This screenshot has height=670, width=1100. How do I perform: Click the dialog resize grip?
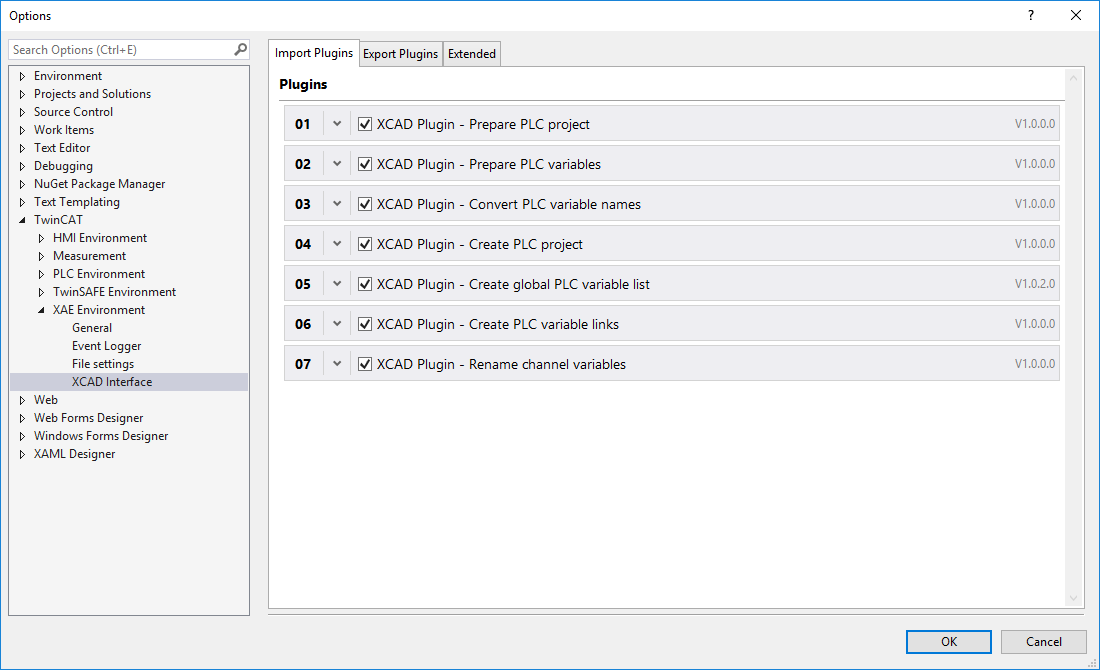[x=1092, y=663]
